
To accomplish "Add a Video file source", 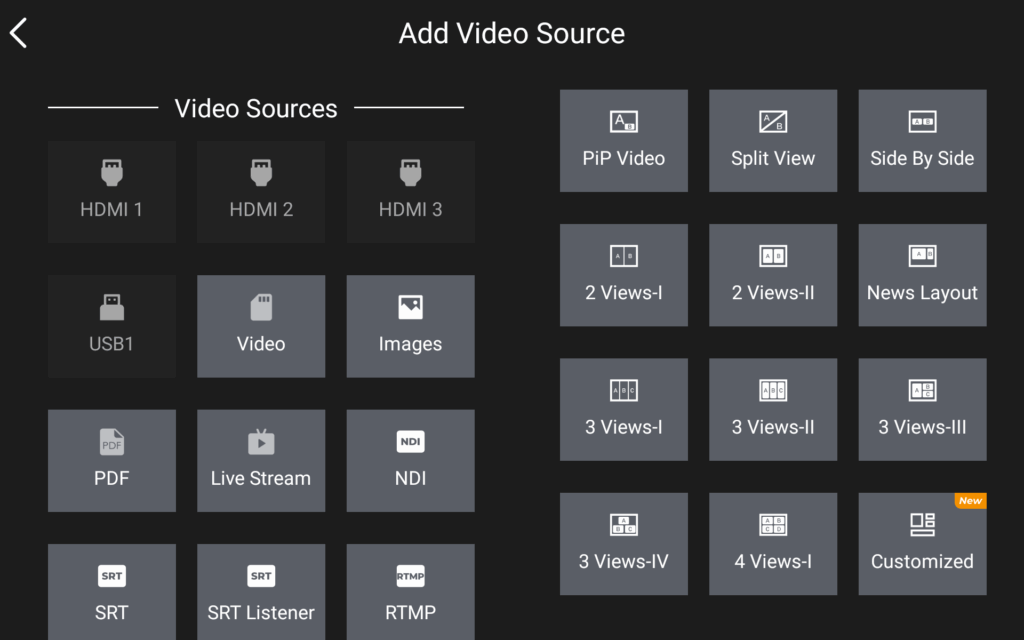I will 261,326.
